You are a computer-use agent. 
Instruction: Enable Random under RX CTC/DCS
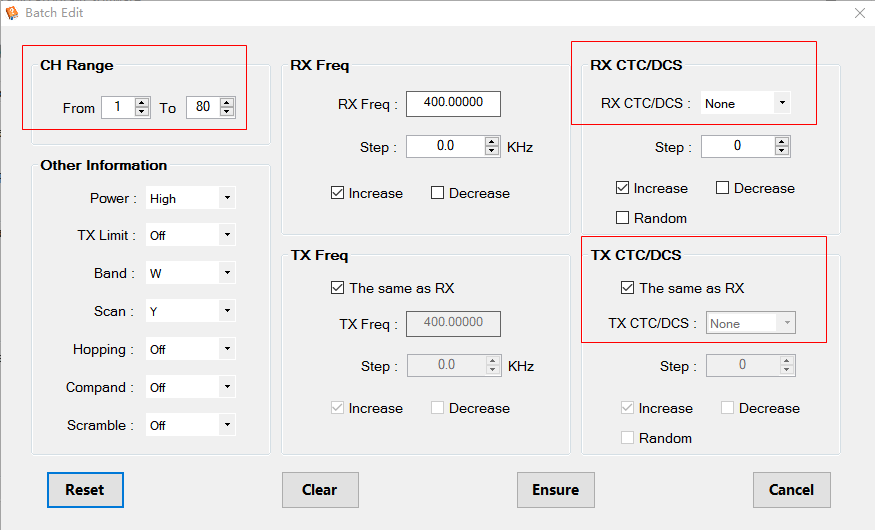pyautogui.click(x=622, y=218)
